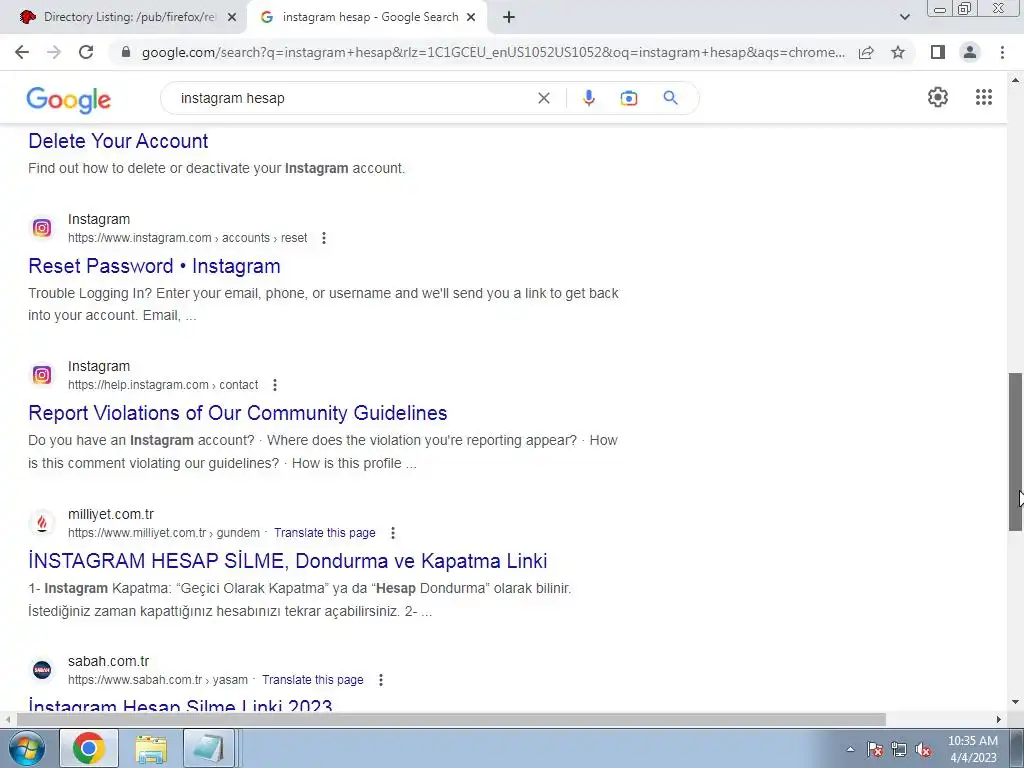
Task: Open İNSTAGRAM HESAP SİLME milliyet result
Action: [287, 561]
